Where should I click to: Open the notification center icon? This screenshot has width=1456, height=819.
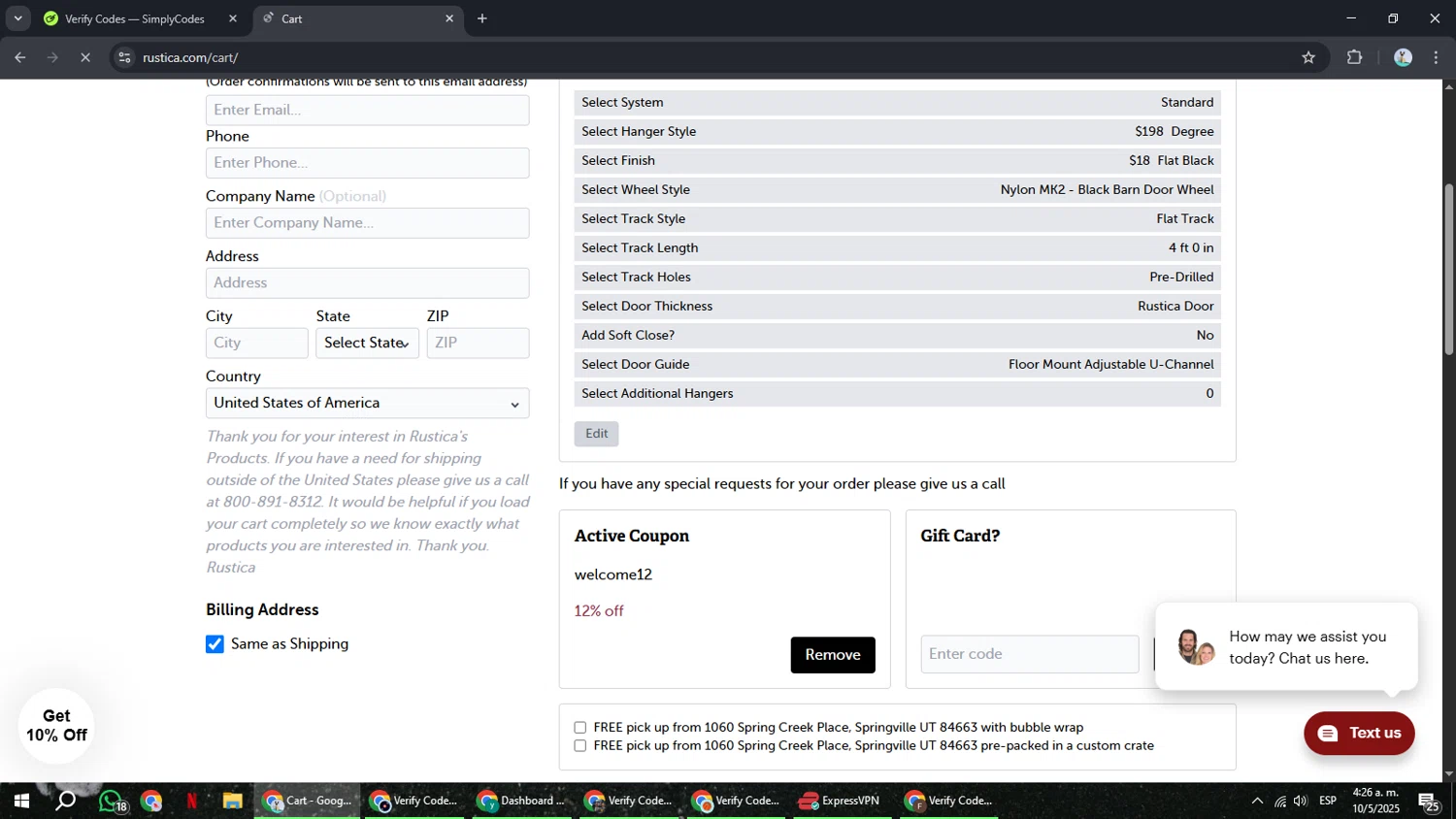(x=1429, y=802)
